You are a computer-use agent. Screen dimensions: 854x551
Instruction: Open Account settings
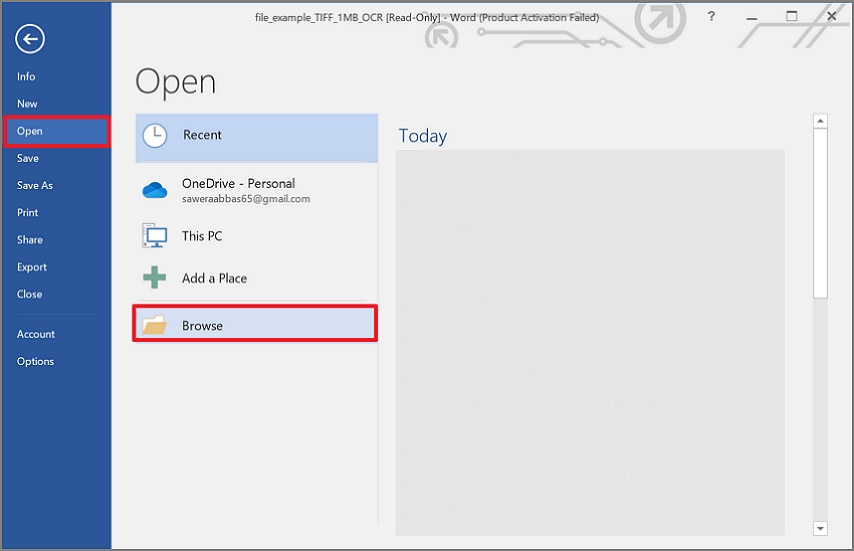tap(36, 334)
